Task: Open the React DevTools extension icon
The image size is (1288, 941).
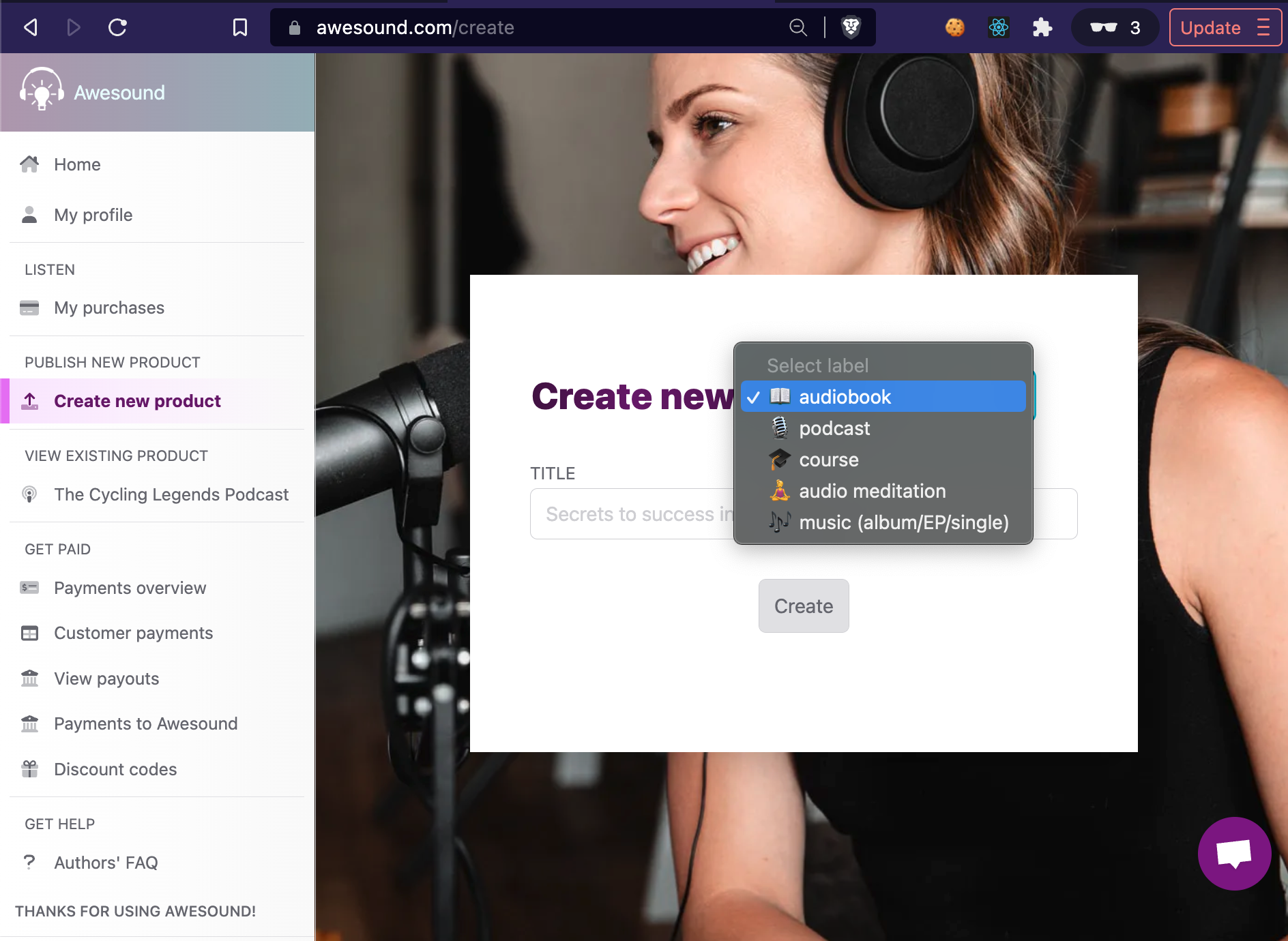Action: point(998,27)
